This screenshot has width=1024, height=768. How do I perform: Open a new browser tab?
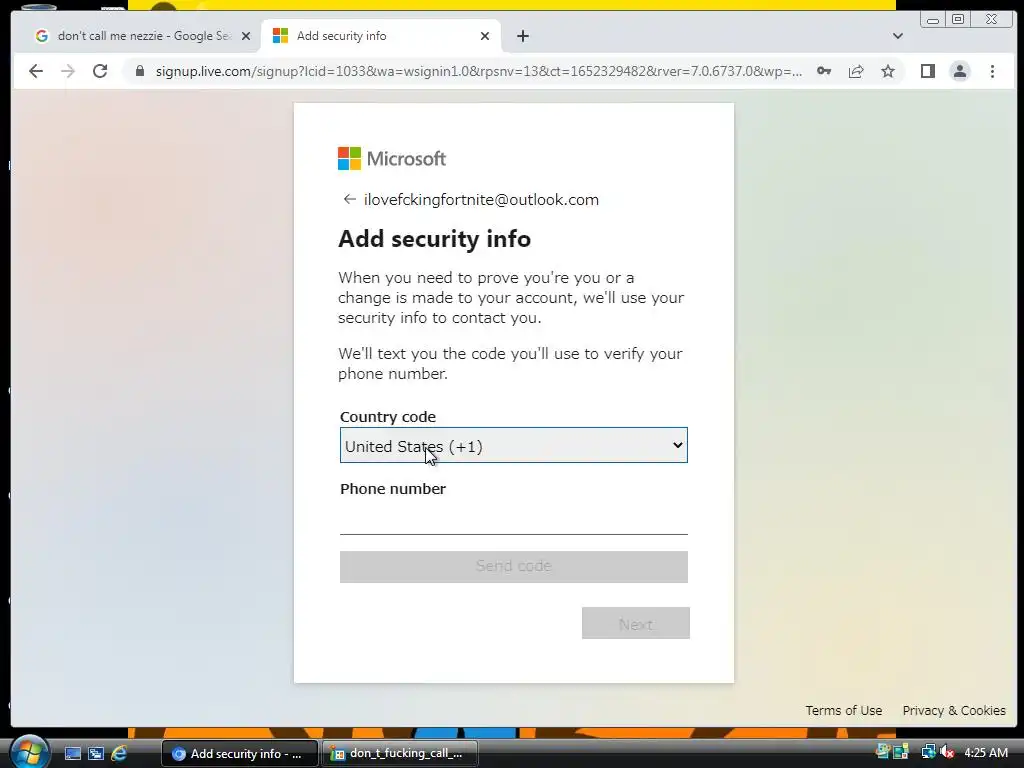coord(522,36)
